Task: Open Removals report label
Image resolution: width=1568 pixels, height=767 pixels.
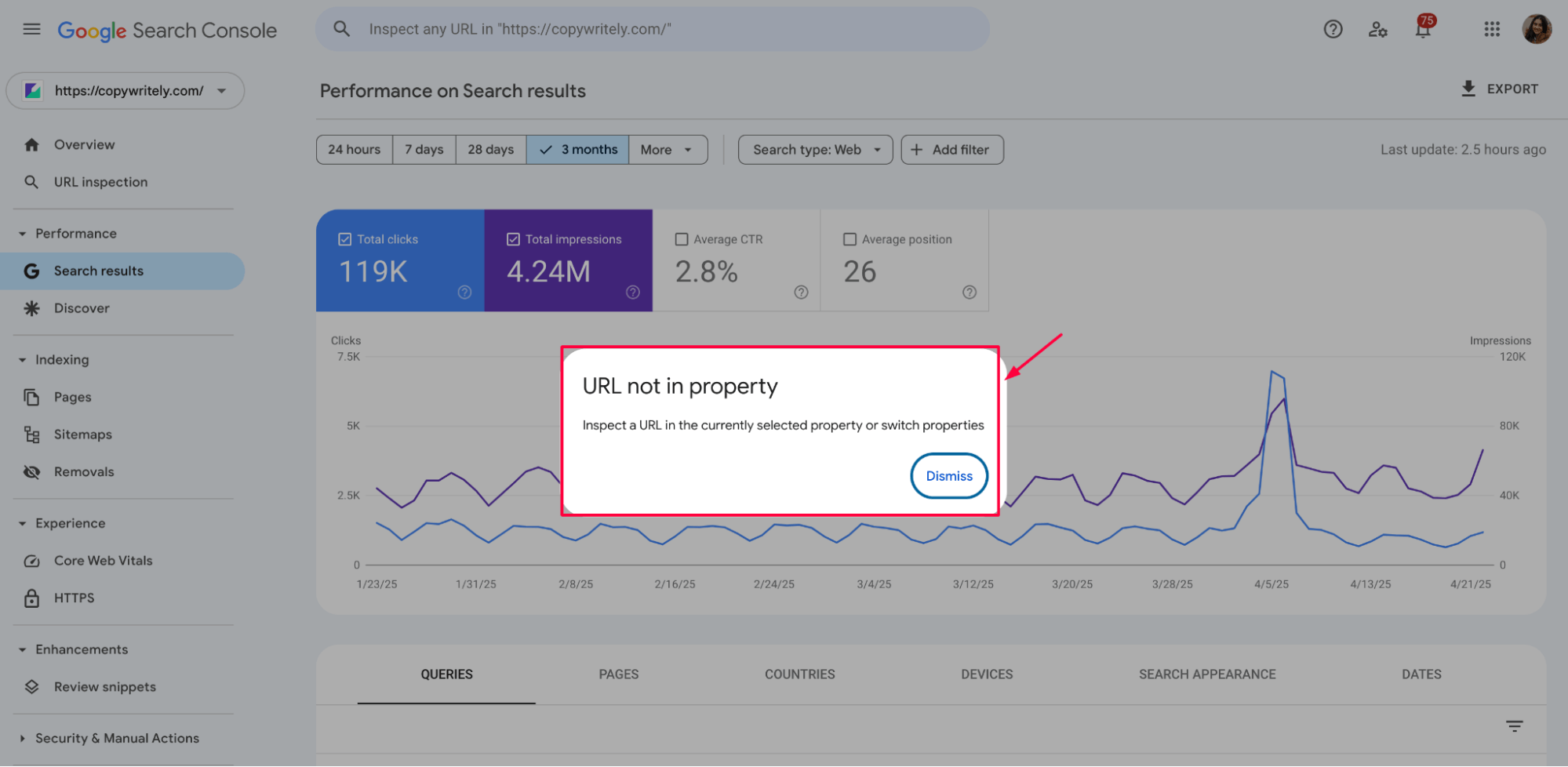Action: pos(84,471)
